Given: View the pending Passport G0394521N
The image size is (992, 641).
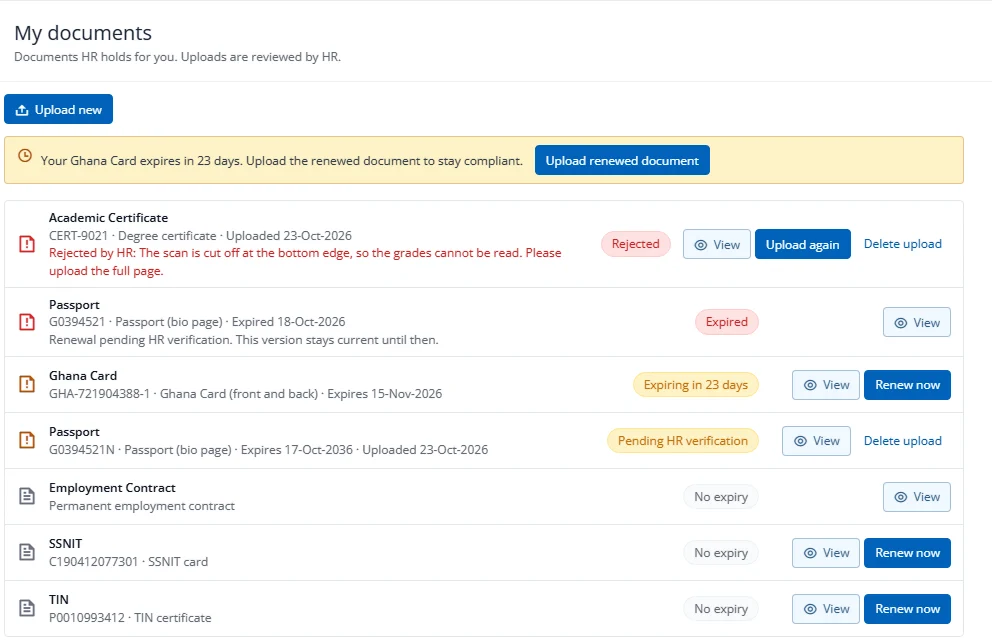Looking at the screenshot, I should tap(816, 440).
